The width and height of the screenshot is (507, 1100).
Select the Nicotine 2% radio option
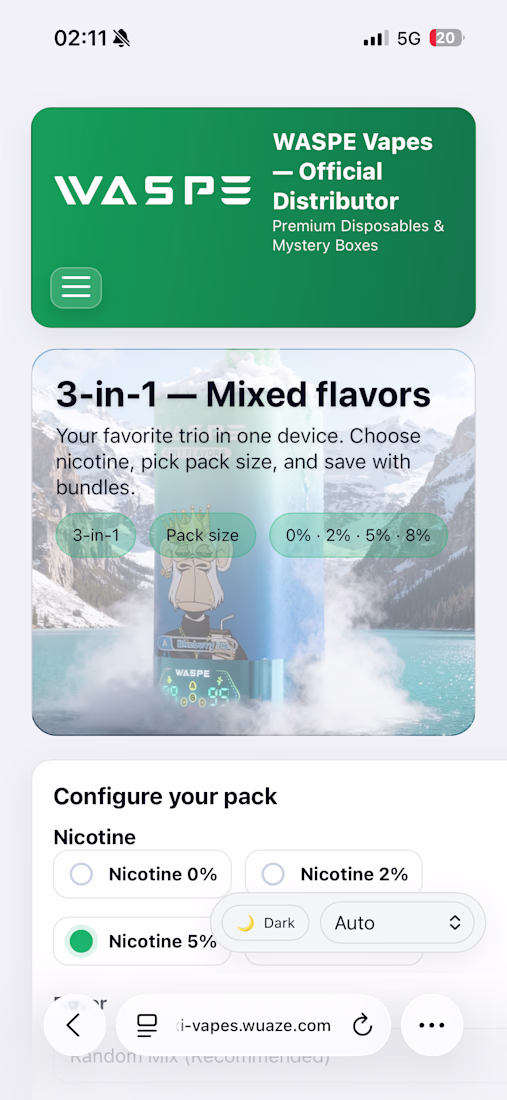[334, 874]
